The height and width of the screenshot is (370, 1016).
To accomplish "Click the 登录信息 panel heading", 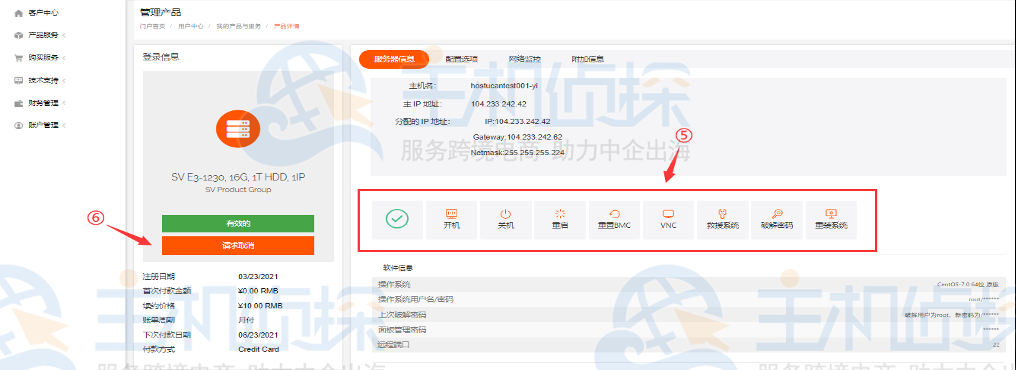I will 161,57.
